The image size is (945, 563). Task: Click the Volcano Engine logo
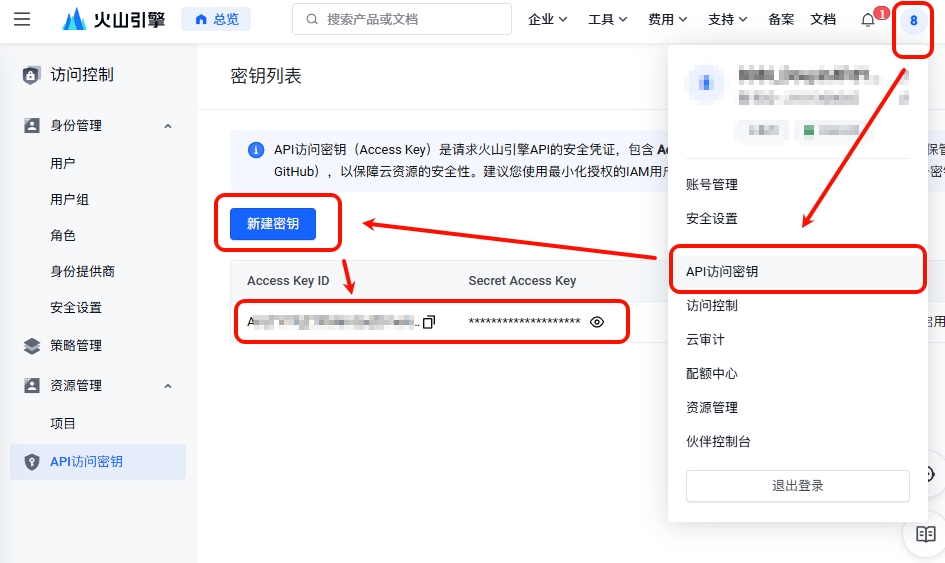(x=114, y=19)
